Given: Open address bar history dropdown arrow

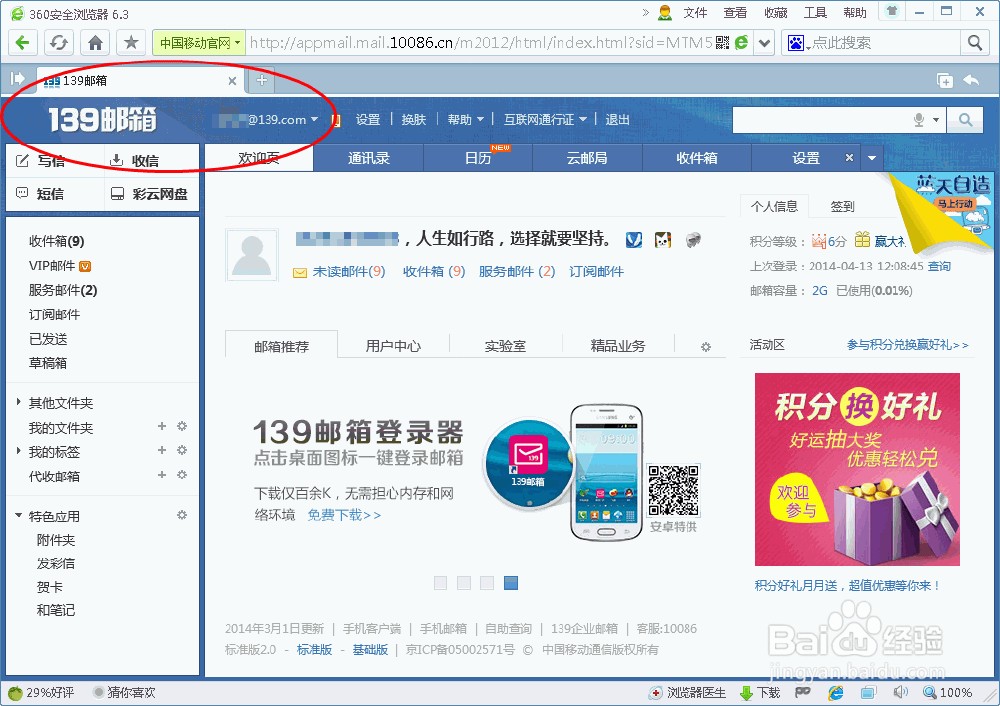Looking at the screenshot, I should point(764,43).
